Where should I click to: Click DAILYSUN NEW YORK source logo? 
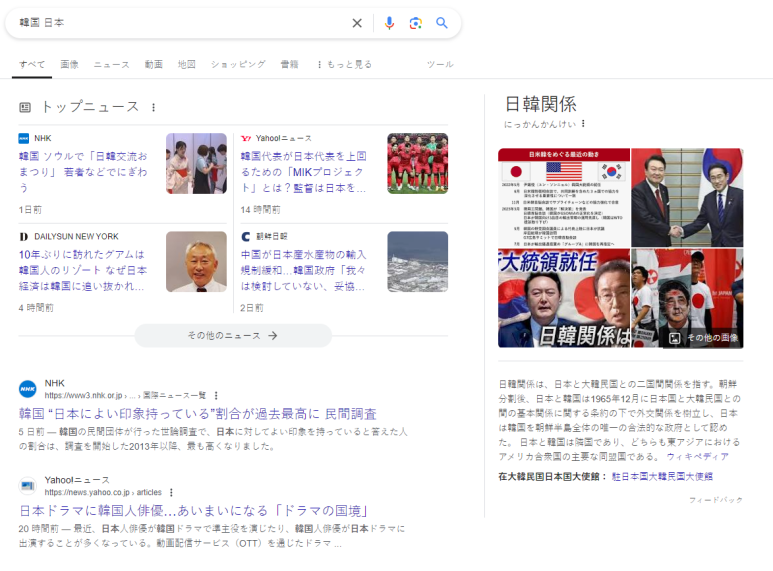point(24,237)
